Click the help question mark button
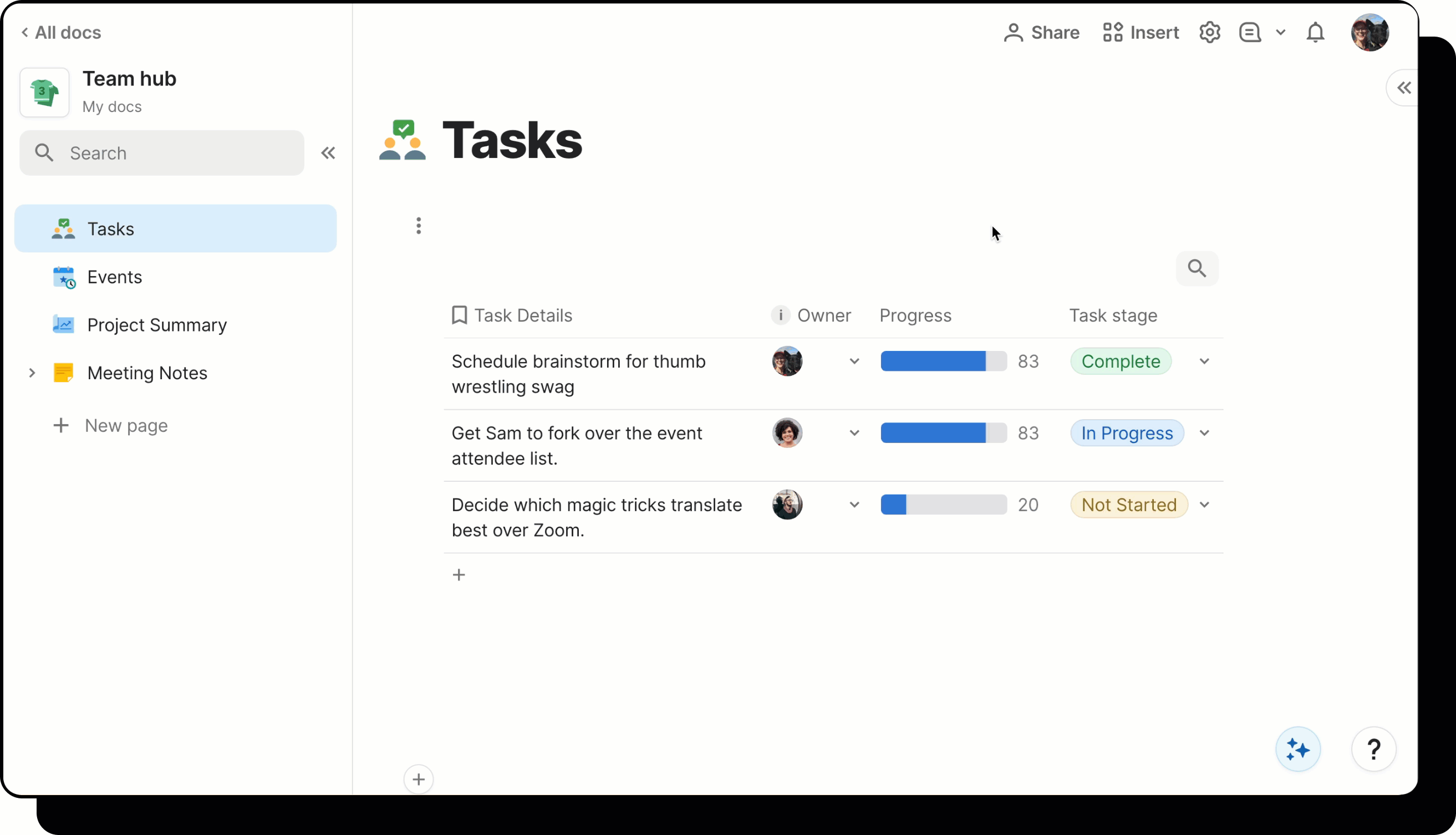 click(1373, 749)
